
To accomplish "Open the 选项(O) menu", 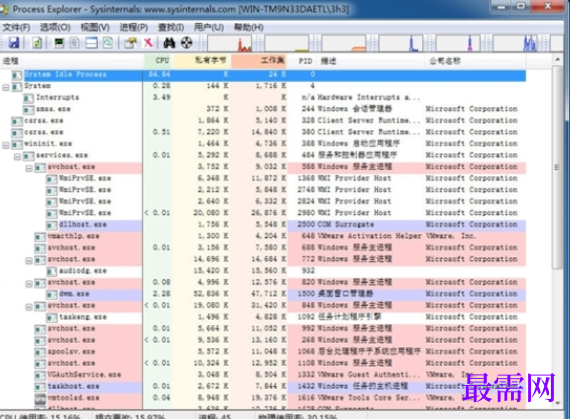I will 55,27.
